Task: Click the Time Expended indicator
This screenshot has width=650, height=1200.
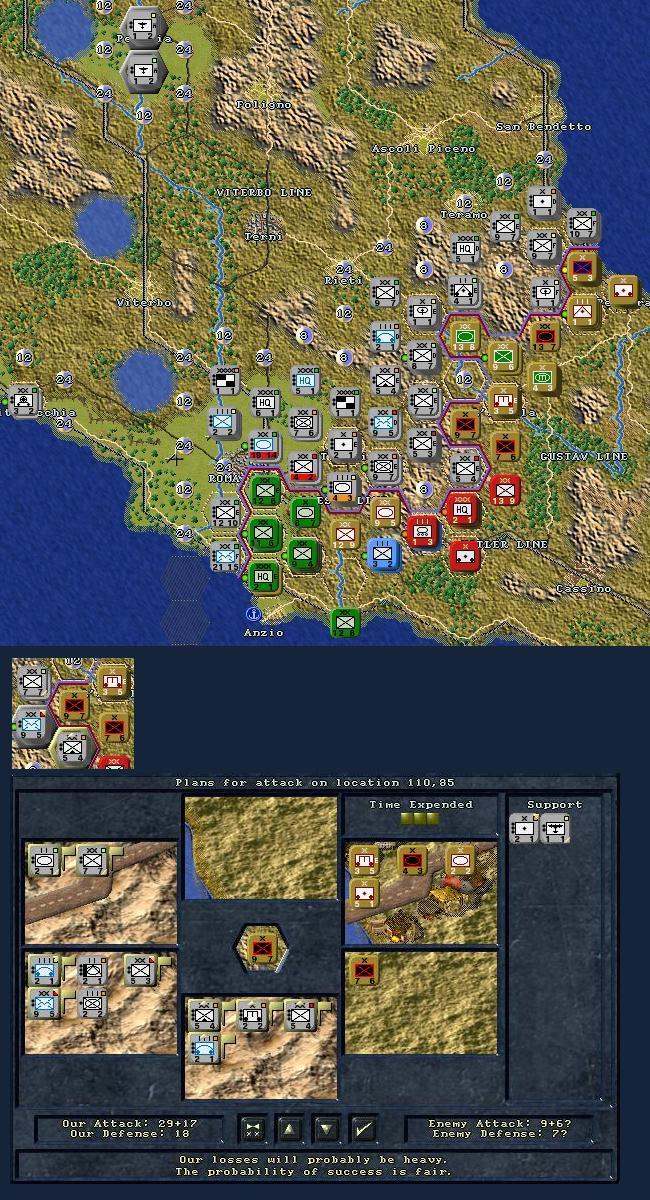Action: [x=420, y=819]
